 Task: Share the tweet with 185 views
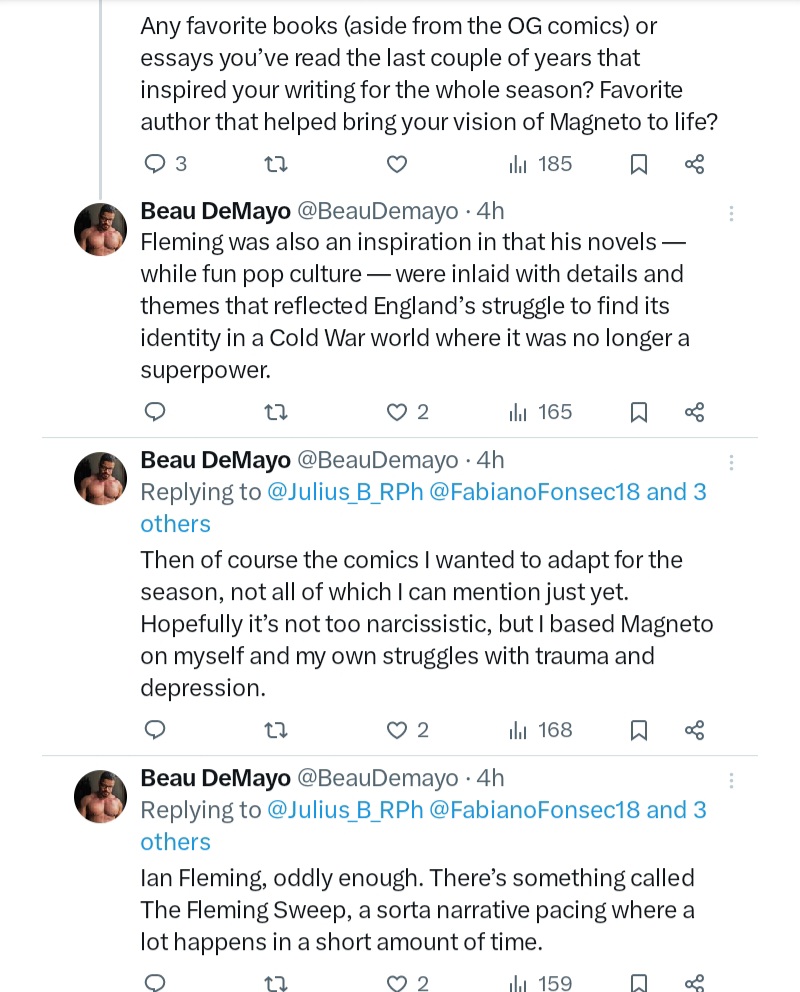pyautogui.click(x=694, y=164)
